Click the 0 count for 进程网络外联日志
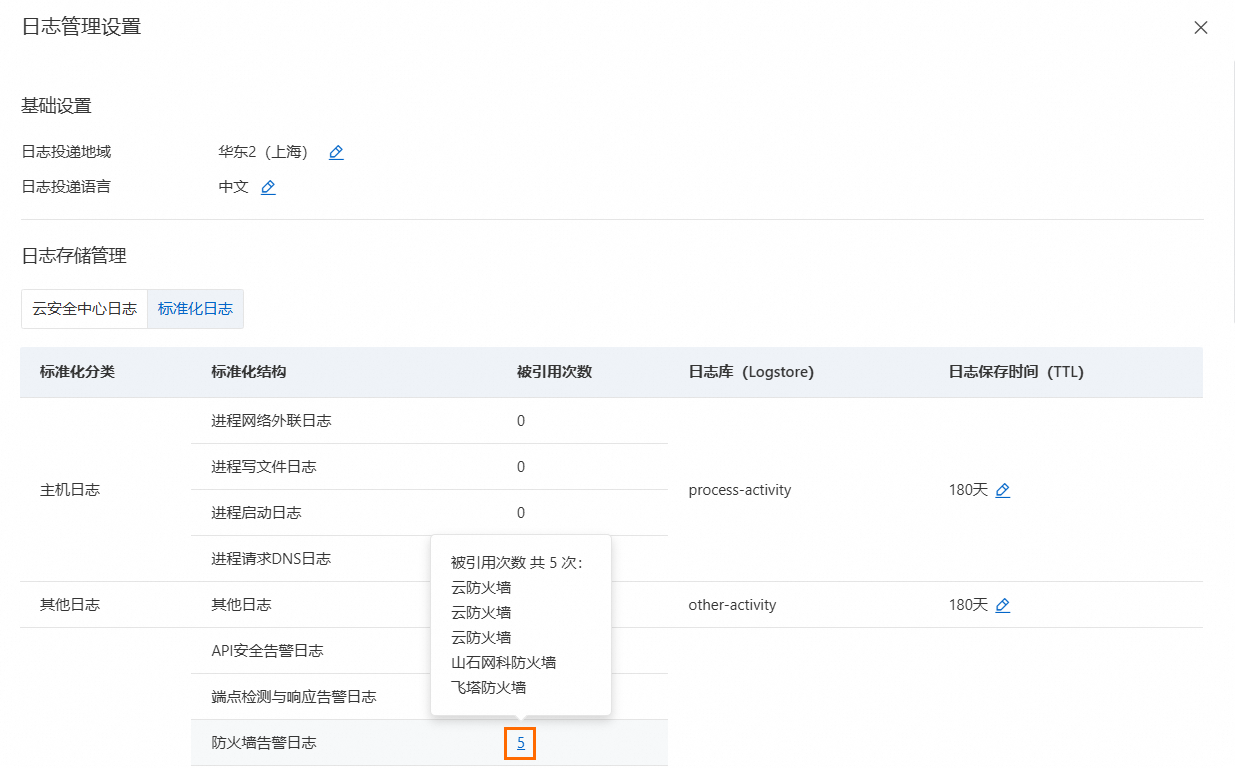Screen dimensions: 1235x768 click(x=521, y=421)
